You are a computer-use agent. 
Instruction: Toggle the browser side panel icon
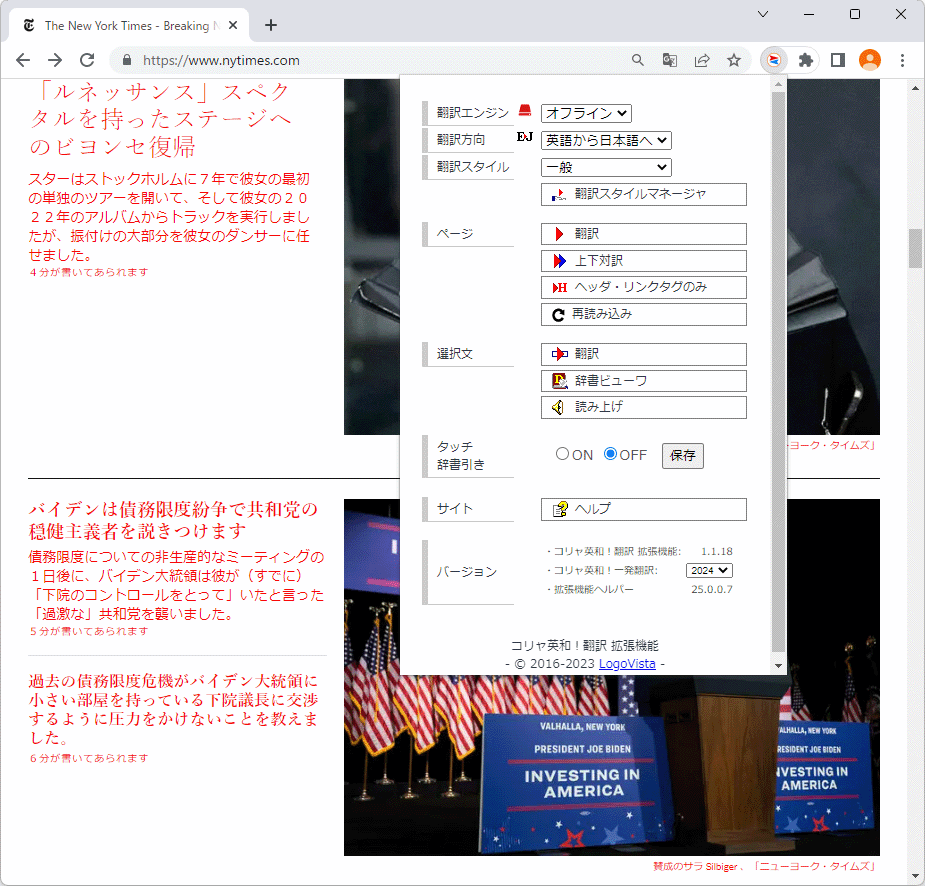click(838, 60)
